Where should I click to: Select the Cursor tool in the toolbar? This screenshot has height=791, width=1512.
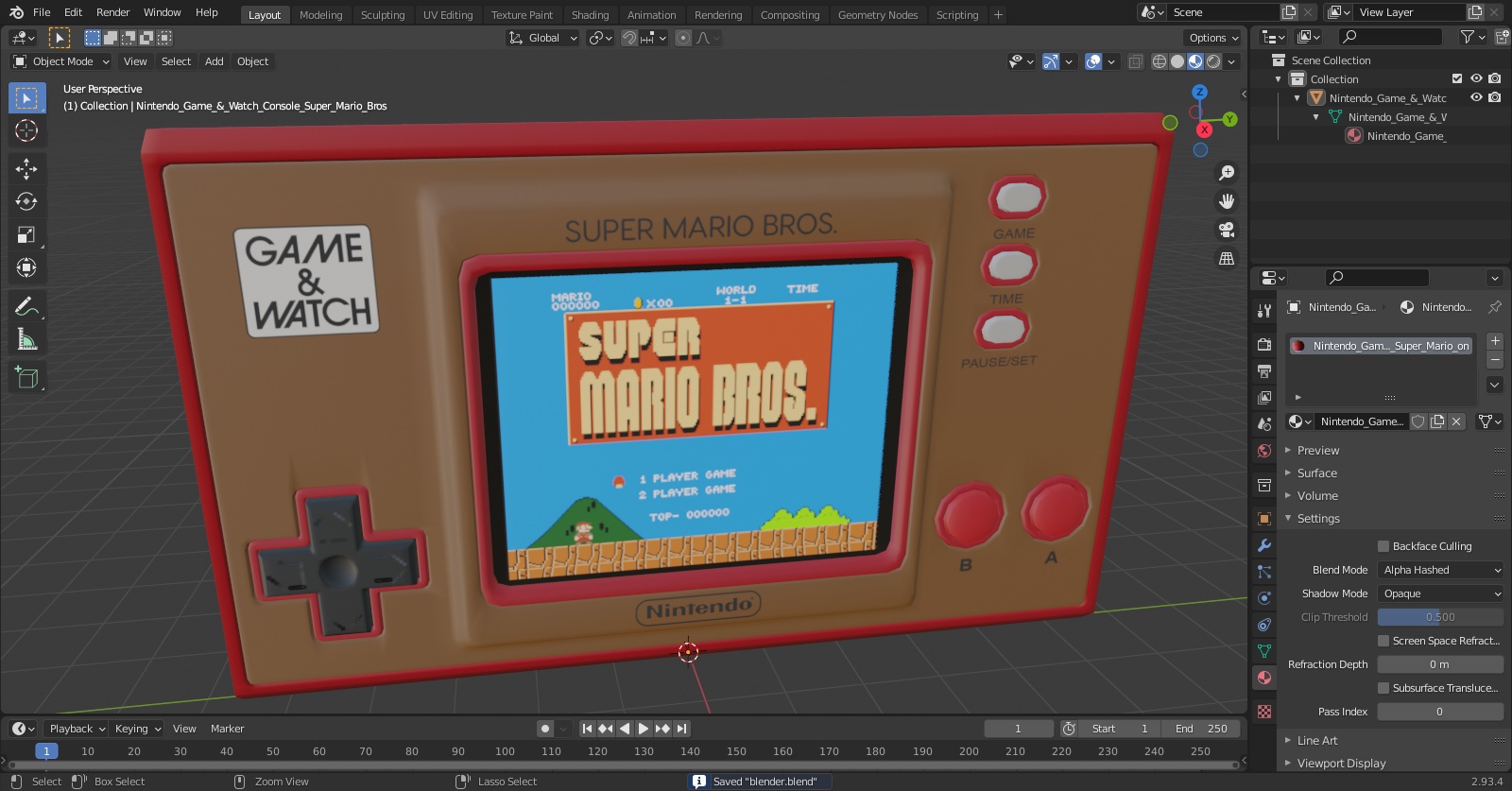pyautogui.click(x=26, y=130)
